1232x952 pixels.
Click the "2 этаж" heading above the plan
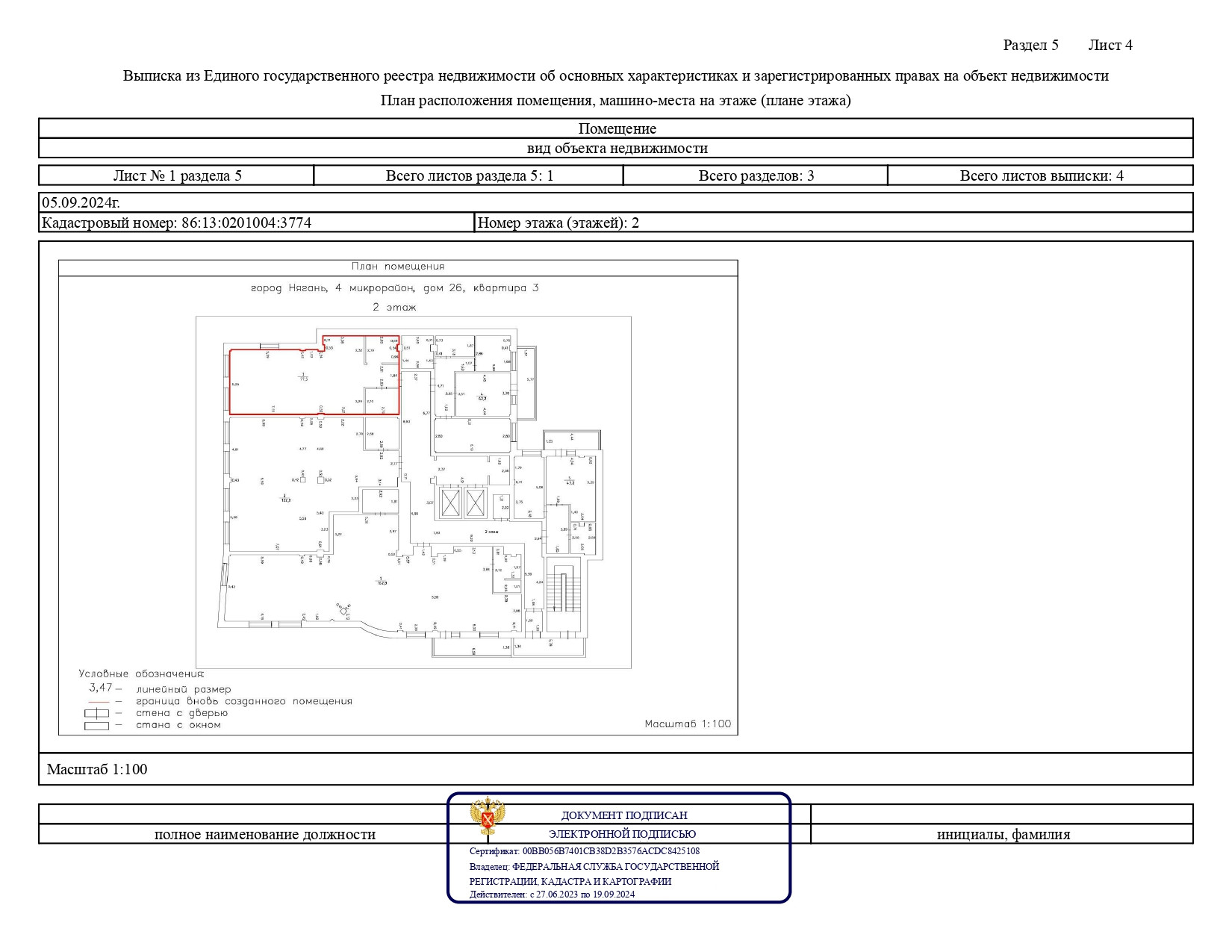394,307
